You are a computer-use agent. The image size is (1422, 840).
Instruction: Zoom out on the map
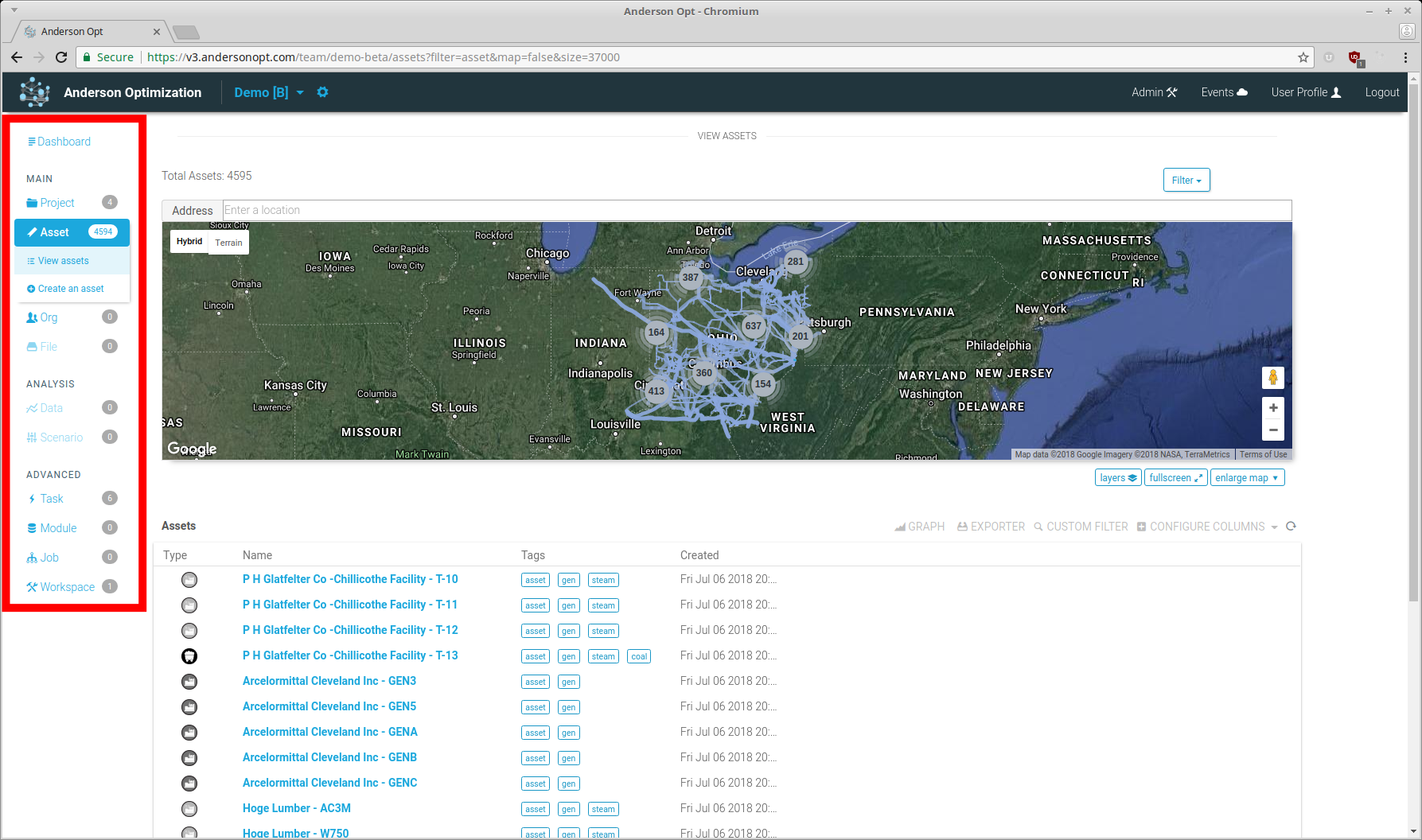(x=1273, y=430)
